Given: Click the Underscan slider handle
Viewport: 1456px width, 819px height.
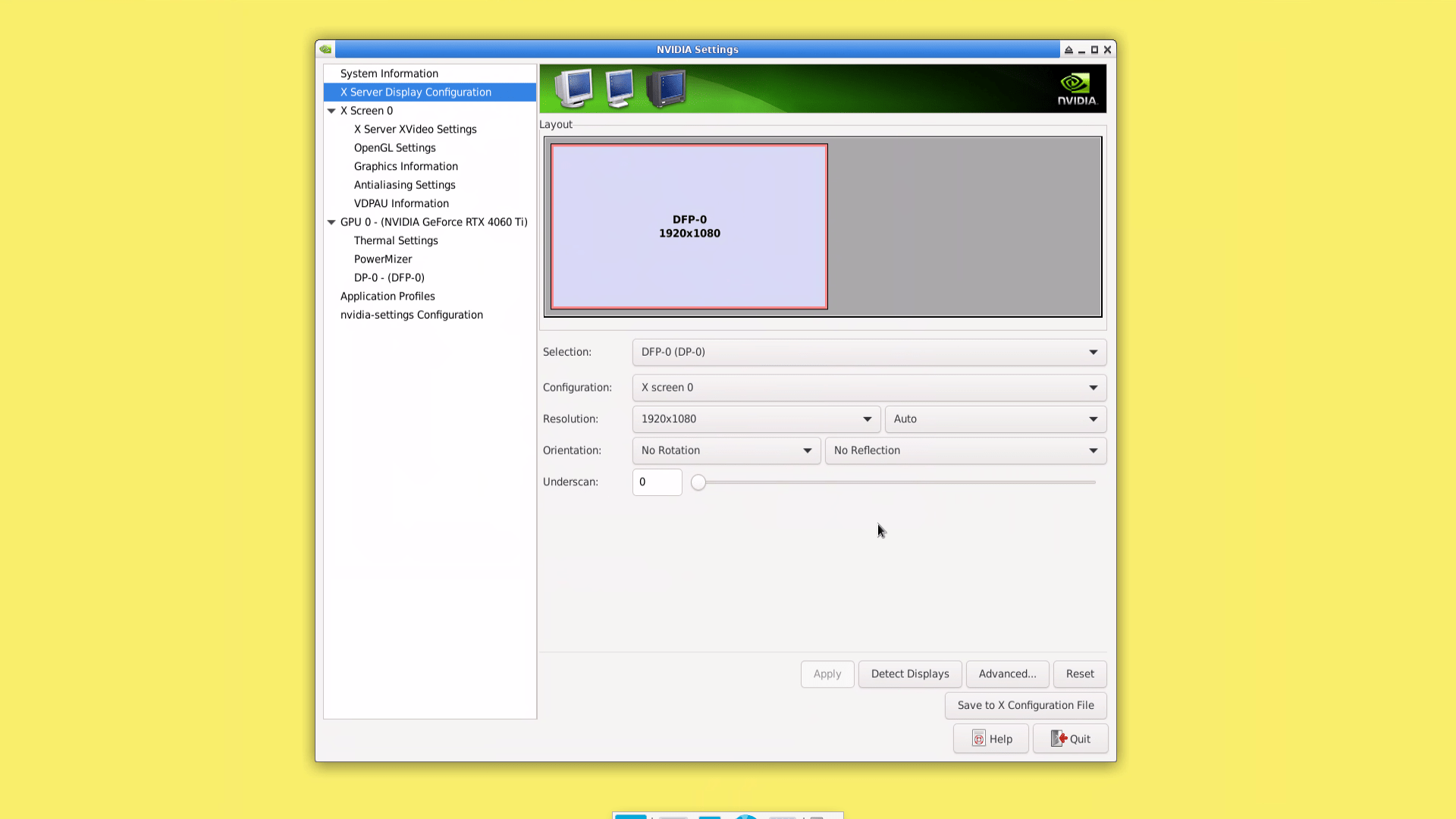Looking at the screenshot, I should pos(698,482).
